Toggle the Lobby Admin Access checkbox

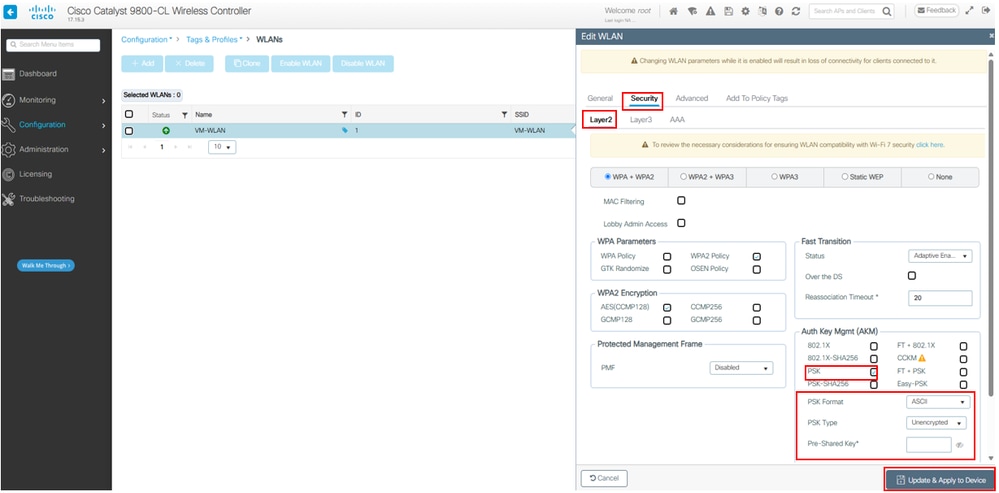click(x=681, y=224)
